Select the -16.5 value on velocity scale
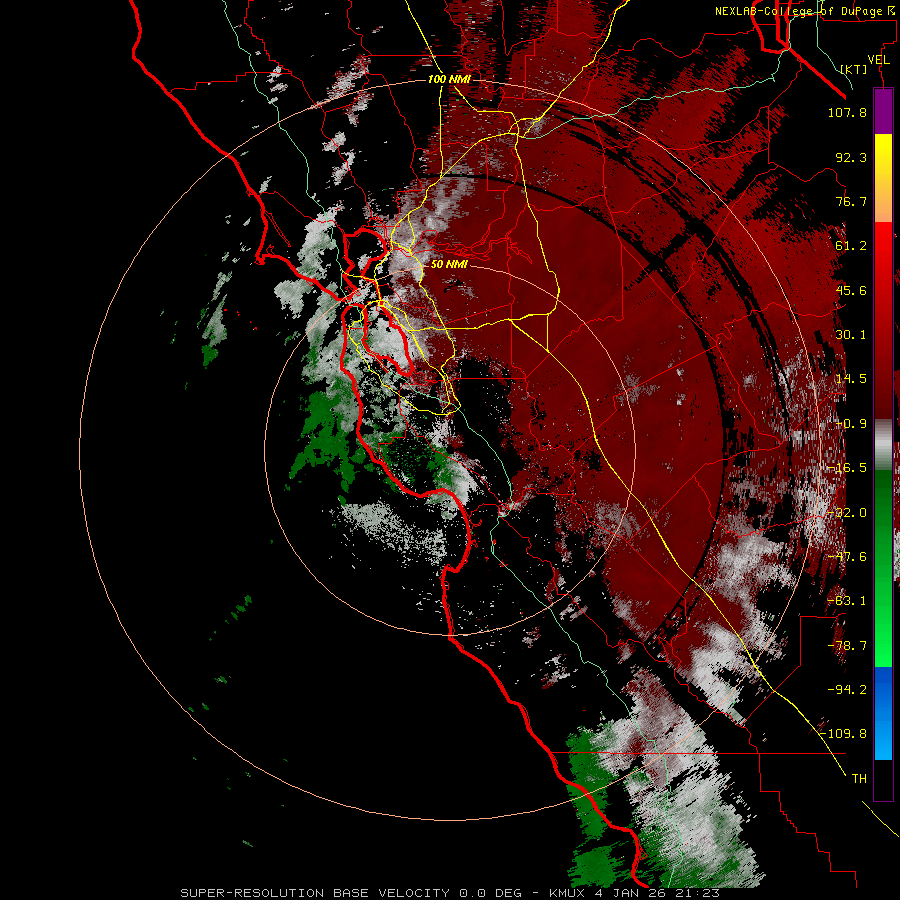The height and width of the screenshot is (900, 900). point(847,468)
